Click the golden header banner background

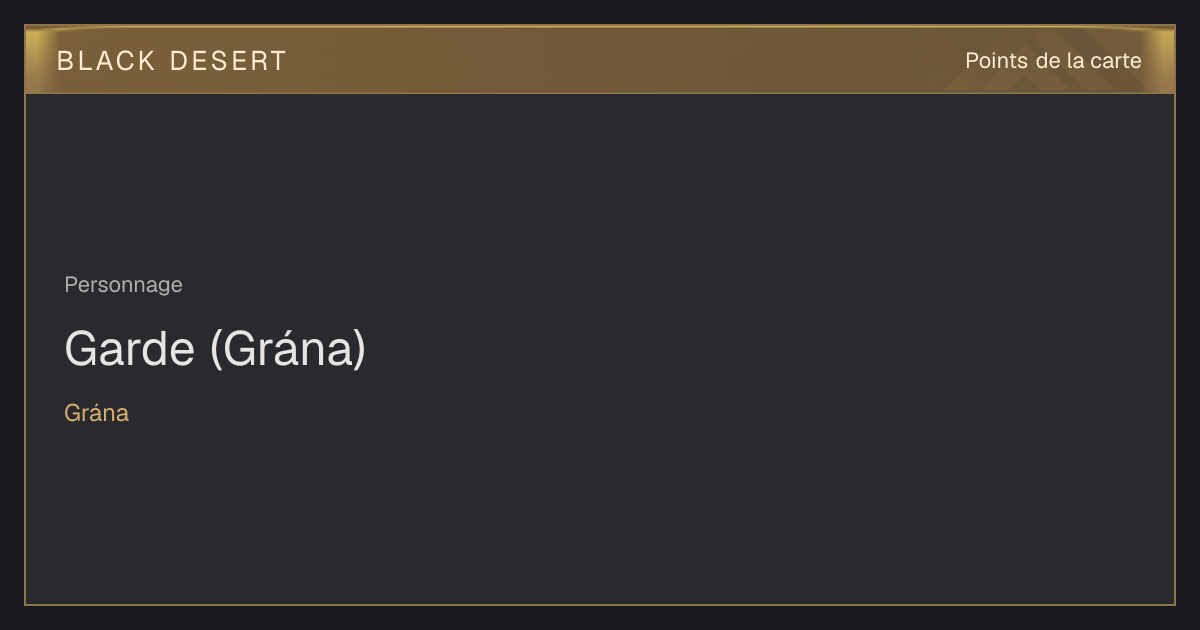(x=600, y=60)
